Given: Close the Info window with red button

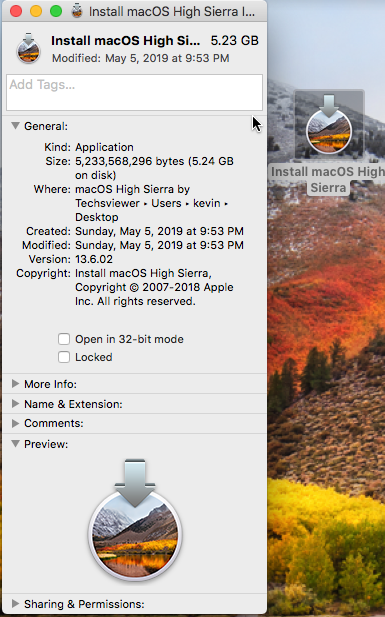Looking at the screenshot, I should (x=16, y=11).
